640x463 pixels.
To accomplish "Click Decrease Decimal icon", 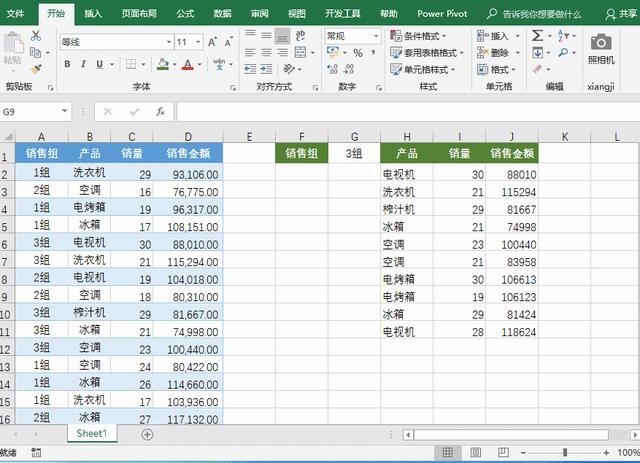I will click(348, 69).
